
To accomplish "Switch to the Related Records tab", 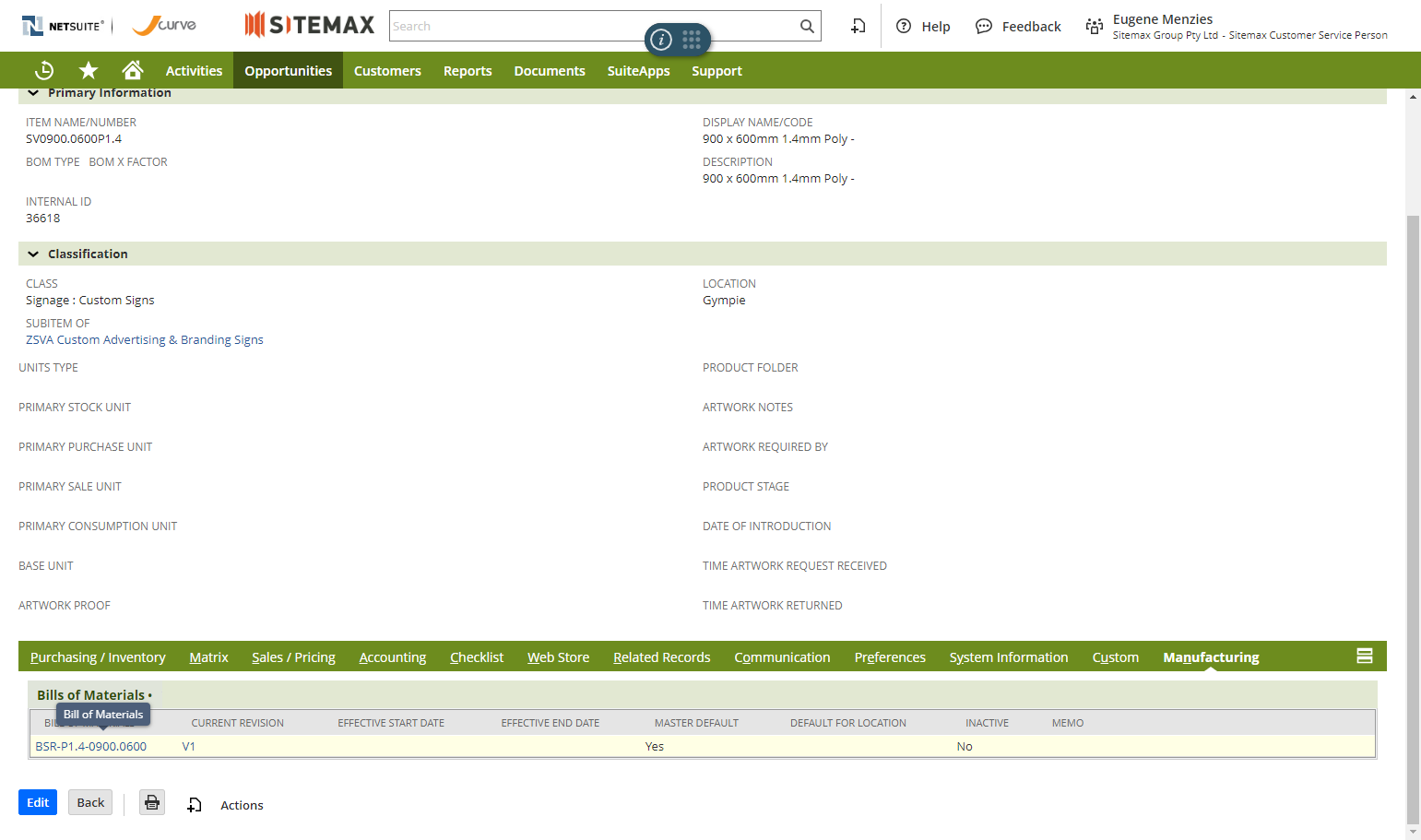I will pyautogui.click(x=661, y=657).
